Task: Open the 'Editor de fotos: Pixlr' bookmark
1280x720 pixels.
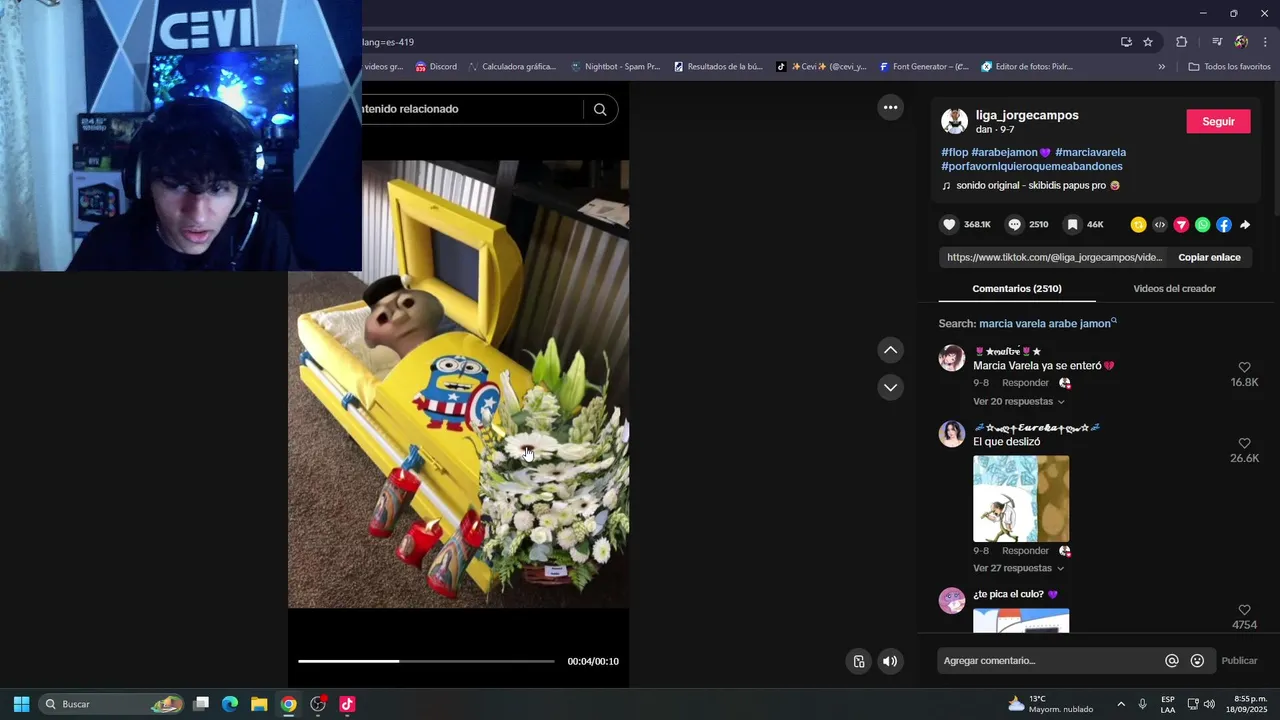Action: [1027, 67]
